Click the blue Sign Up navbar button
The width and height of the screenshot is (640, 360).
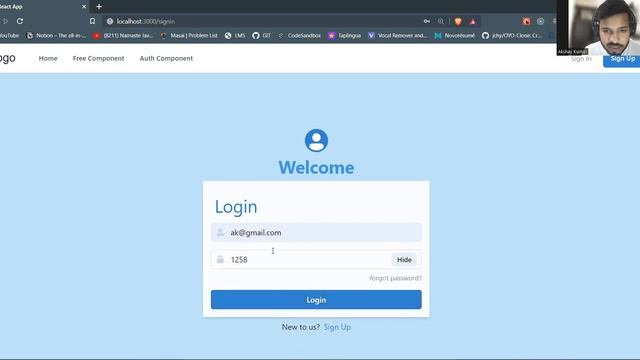pos(622,60)
